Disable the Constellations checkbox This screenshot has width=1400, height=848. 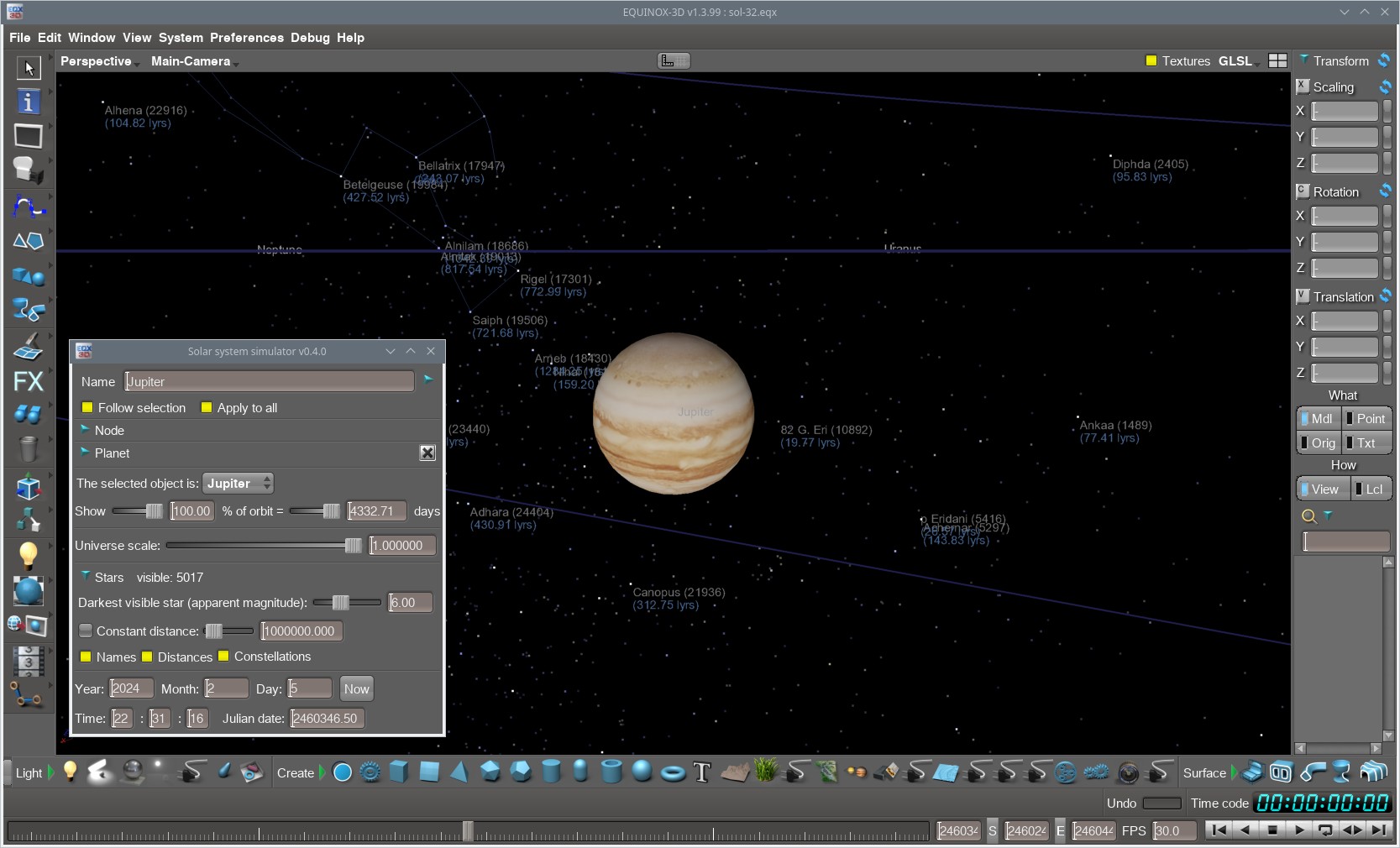pos(223,657)
